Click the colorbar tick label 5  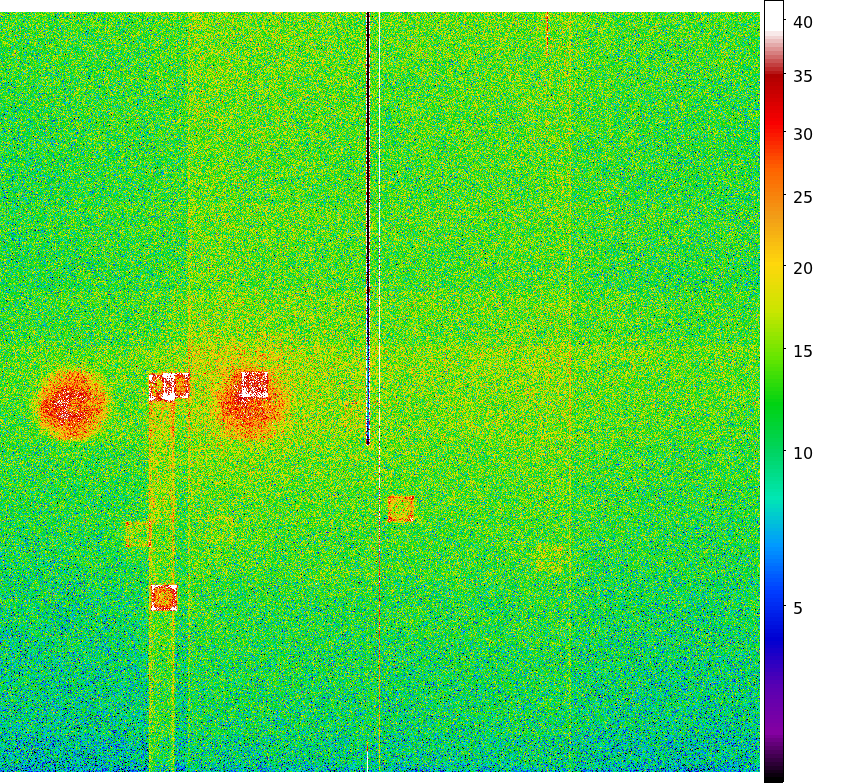[x=798, y=609]
